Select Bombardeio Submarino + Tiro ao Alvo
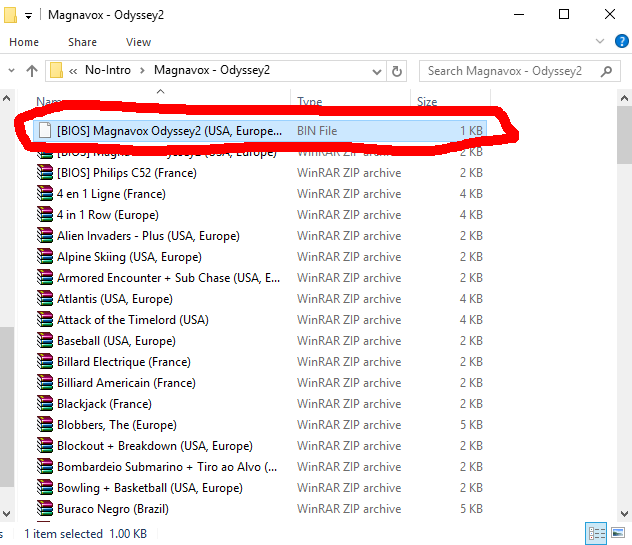Image resolution: width=632 pixels, height=545 pixels. (260, 466)
